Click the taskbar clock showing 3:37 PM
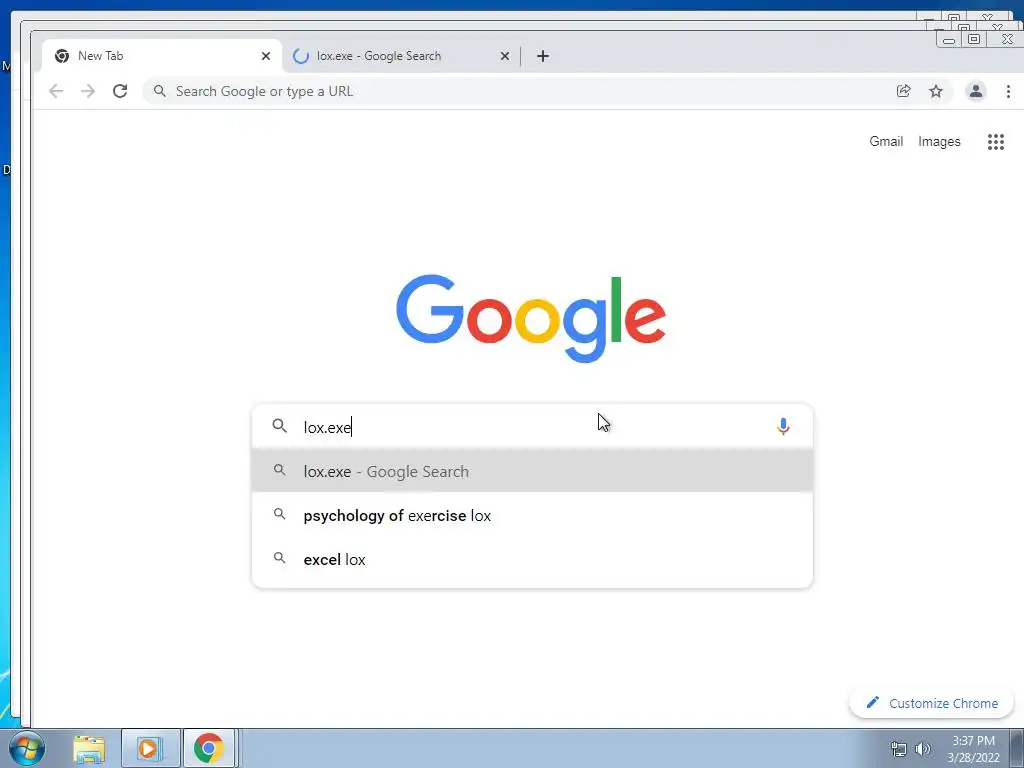1024x768 pixels. pyautogui.click(x=973, y=749)
